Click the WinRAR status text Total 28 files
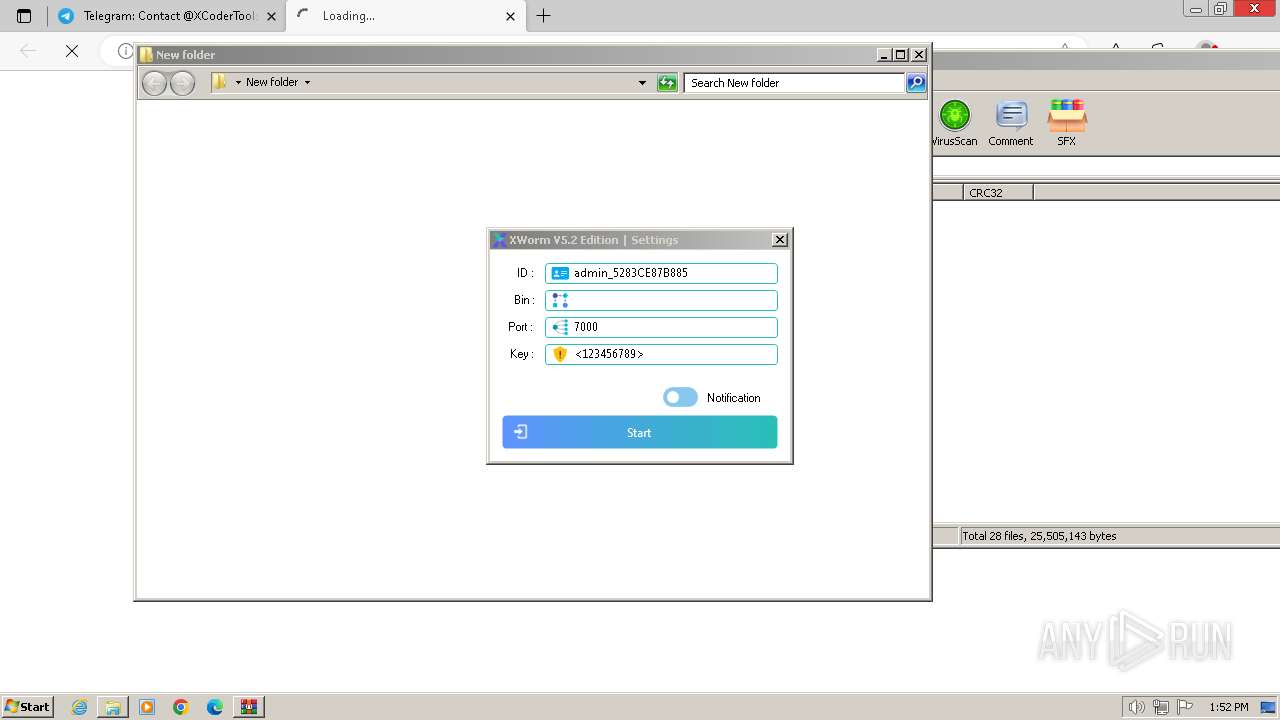1280x720 pixels. 1039,536
